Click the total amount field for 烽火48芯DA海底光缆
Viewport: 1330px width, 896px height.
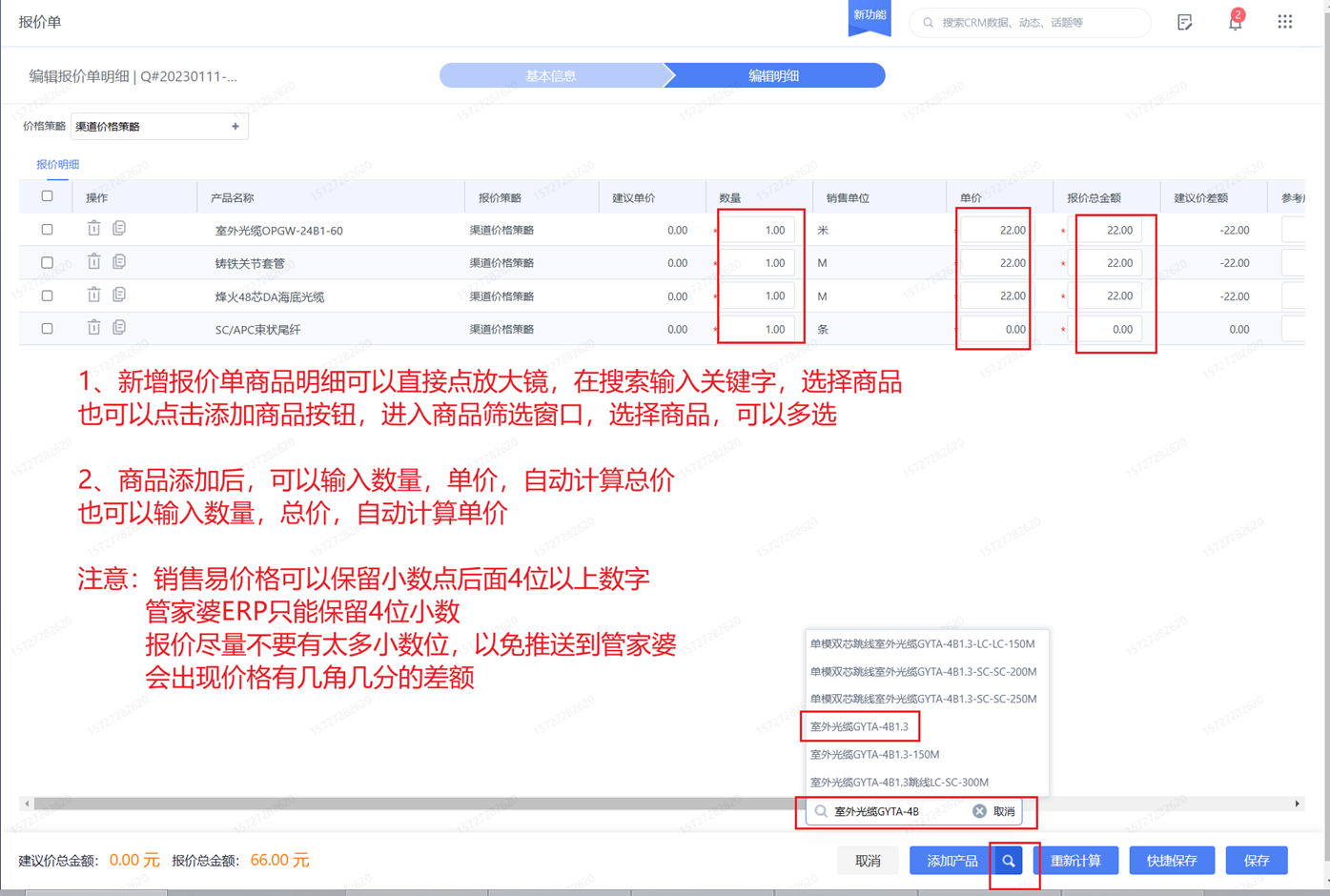[x=1107, y=295]
